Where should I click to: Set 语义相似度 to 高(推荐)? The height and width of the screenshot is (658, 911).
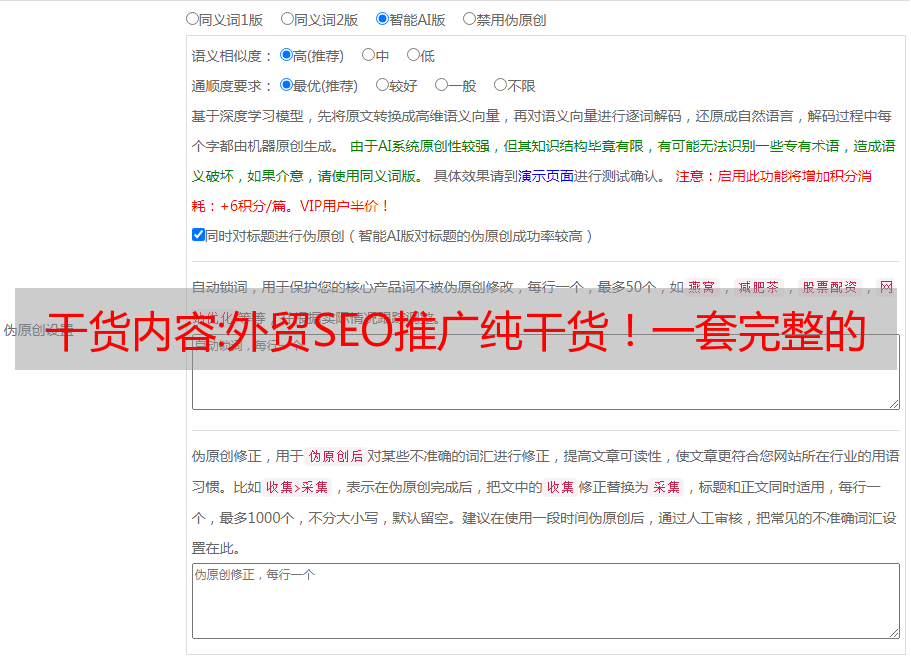point(286,55)
